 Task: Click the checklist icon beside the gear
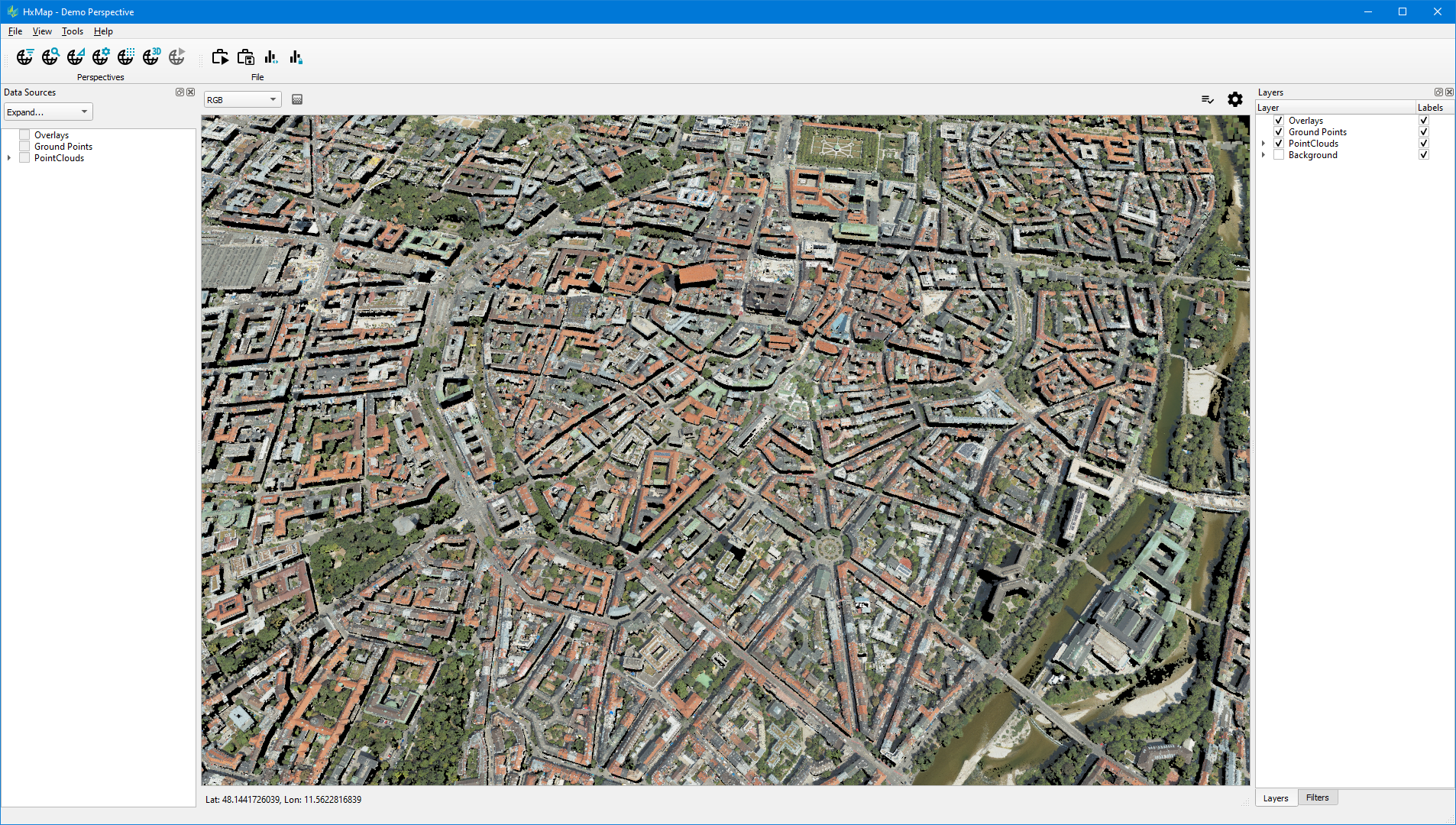coord(1207,99)
